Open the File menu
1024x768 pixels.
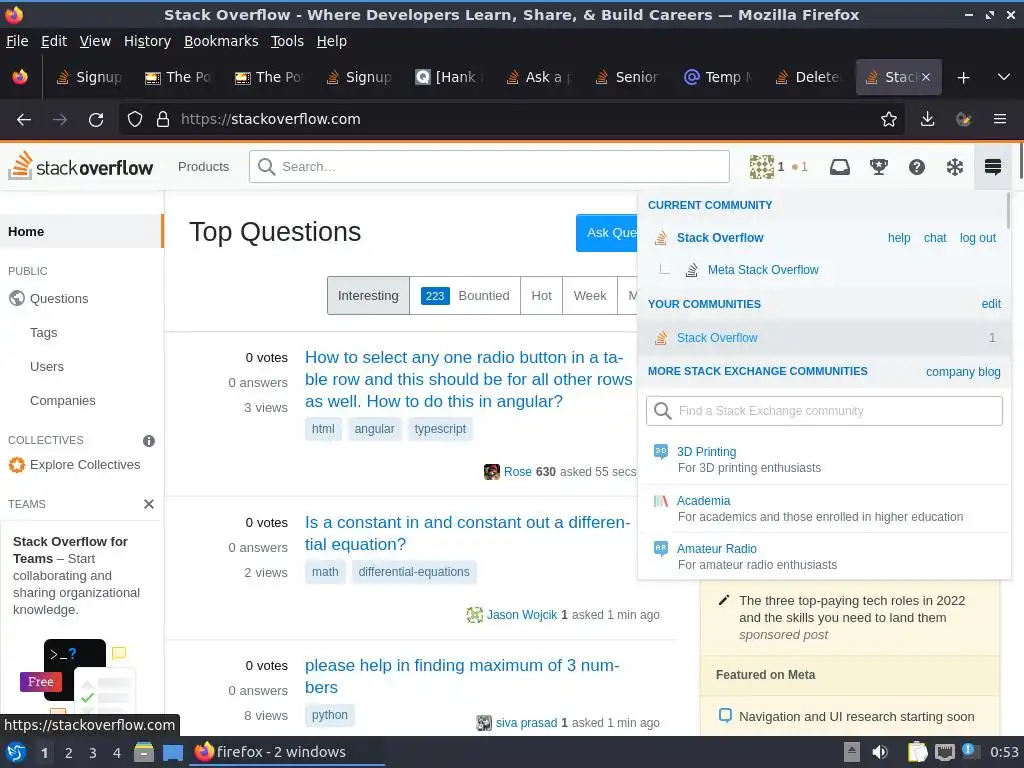point(17,41)
